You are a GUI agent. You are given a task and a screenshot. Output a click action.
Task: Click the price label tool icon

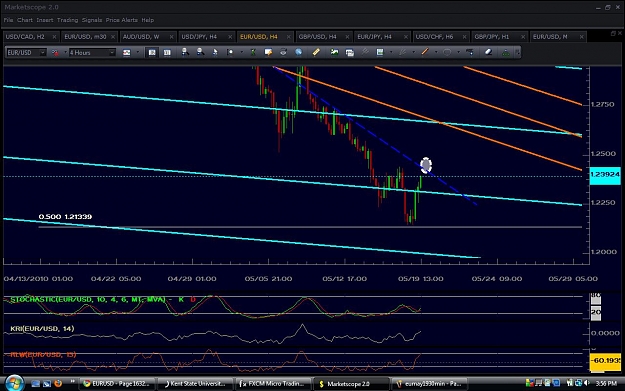(470, 52)
